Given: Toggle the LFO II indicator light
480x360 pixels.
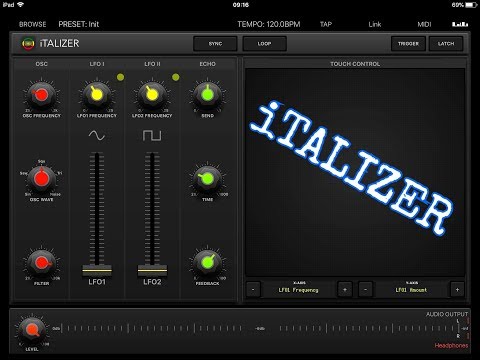Looking at the screenshot, I should [x=176, y=77].
